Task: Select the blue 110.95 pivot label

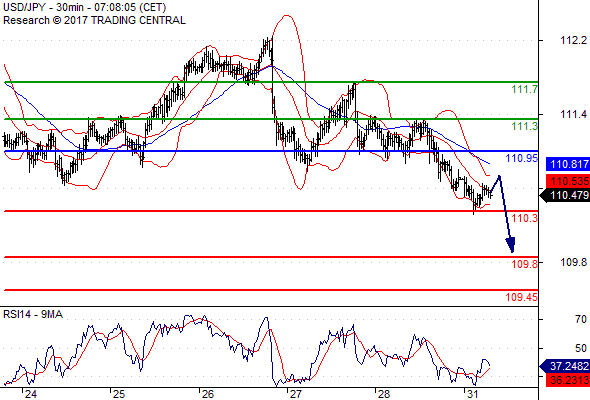Action: coord(522,158)
